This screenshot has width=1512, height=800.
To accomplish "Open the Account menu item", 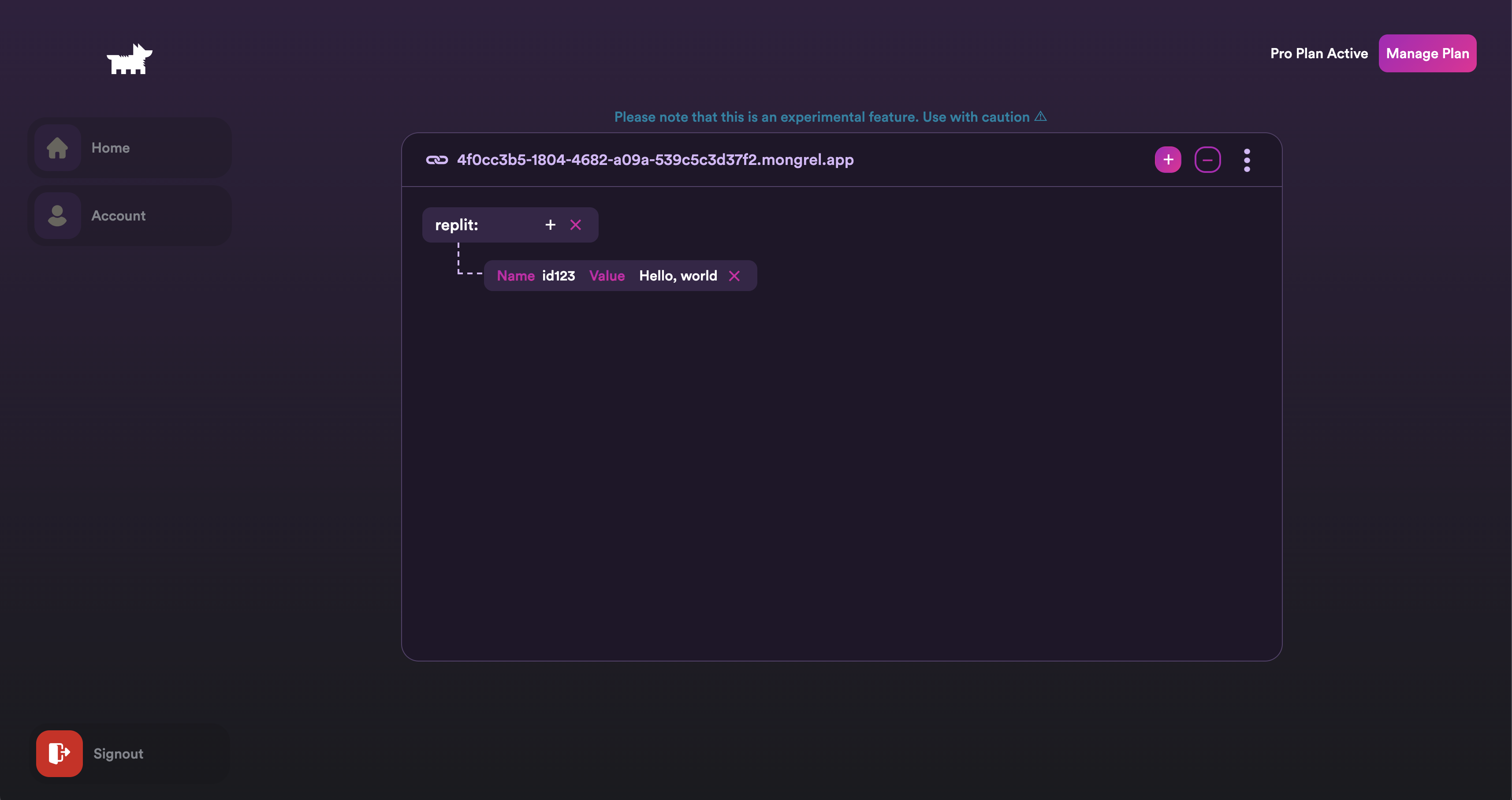I will click(x=118, y=216).
